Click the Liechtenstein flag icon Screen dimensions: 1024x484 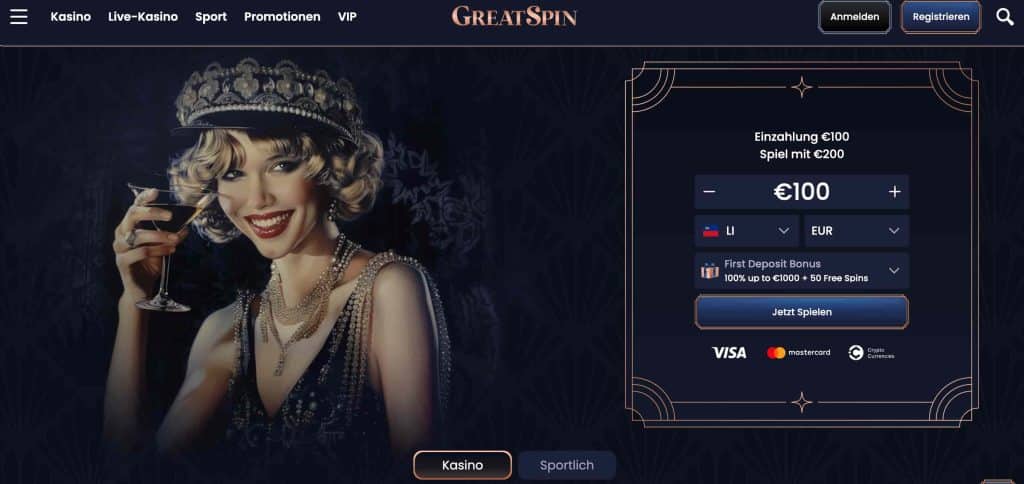tap(711, 231)
